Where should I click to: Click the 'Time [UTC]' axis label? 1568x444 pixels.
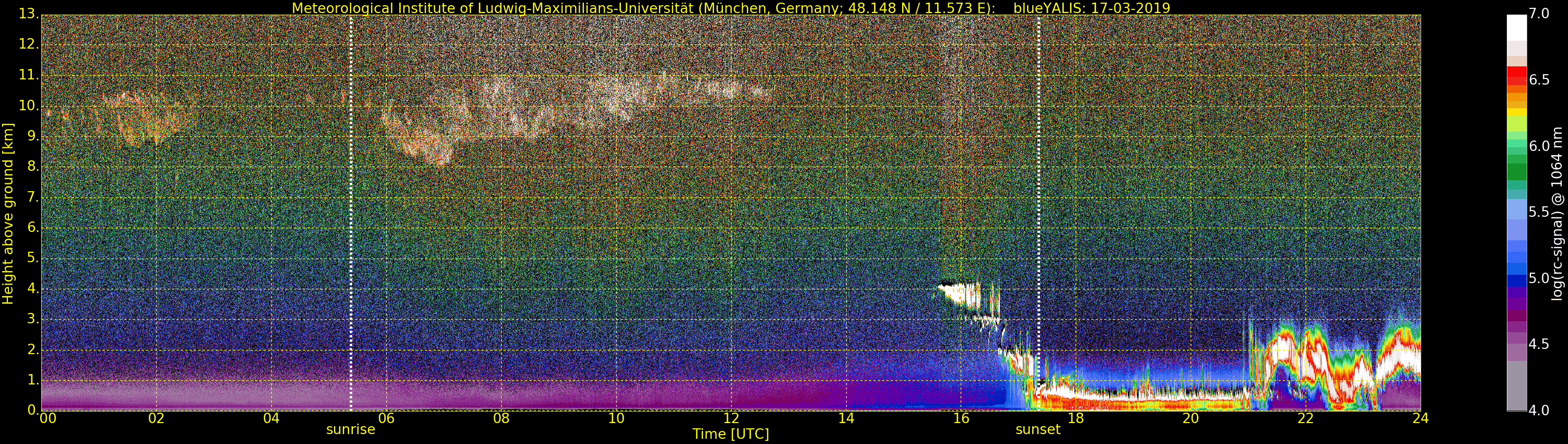coord(731,434)
